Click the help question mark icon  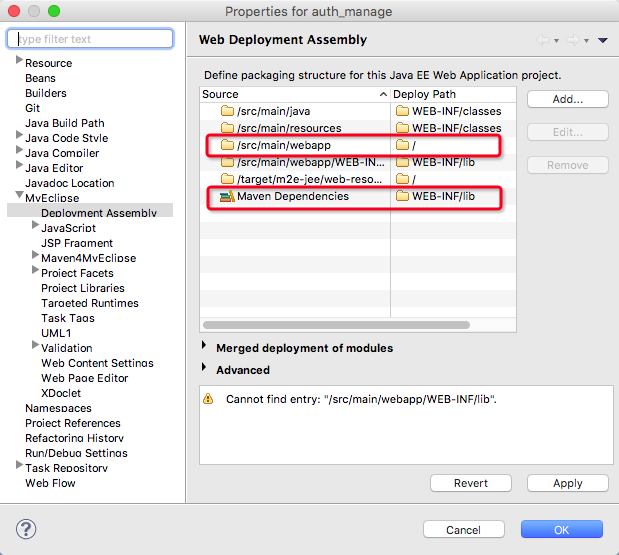(x=27, y=529)
